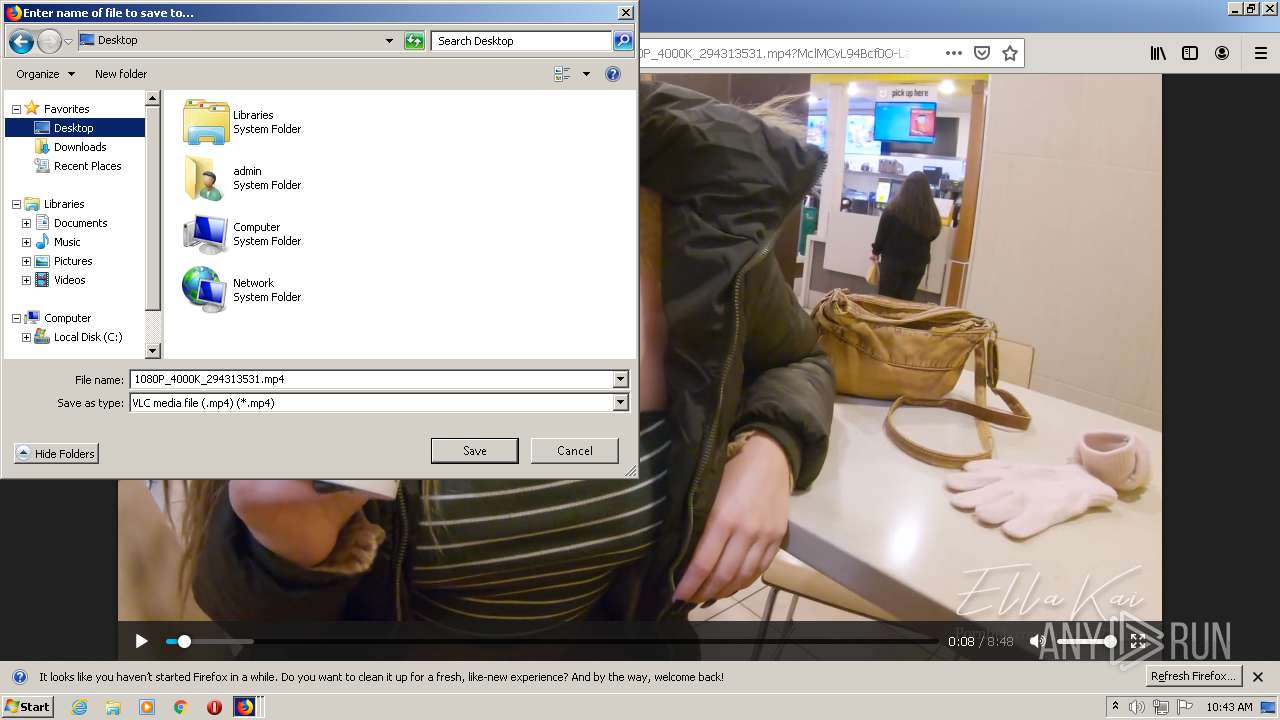Save page to Pocket
Screen dimensions: 1280x720
pos(982,53)
